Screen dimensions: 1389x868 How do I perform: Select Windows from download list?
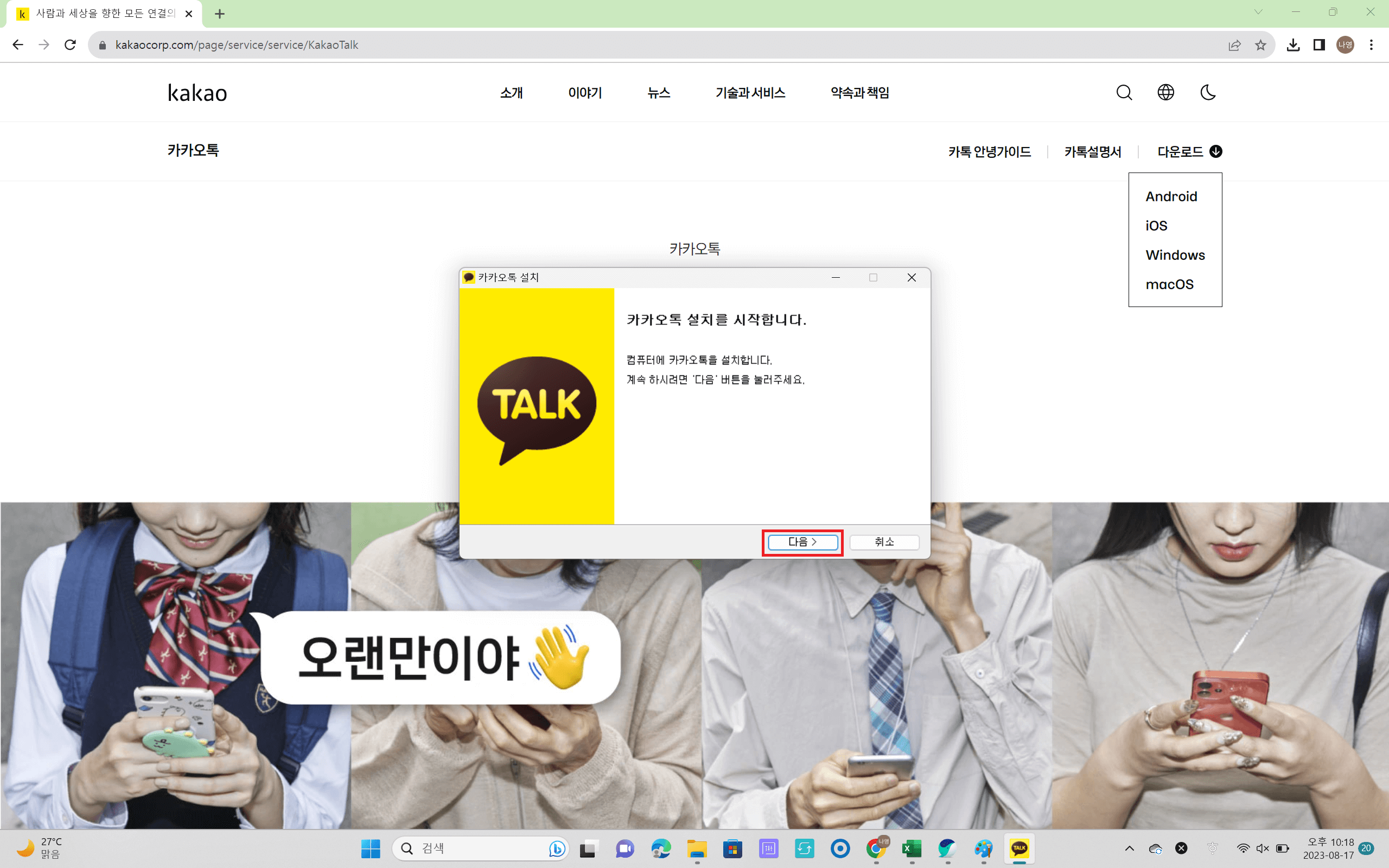(1175, 255)
